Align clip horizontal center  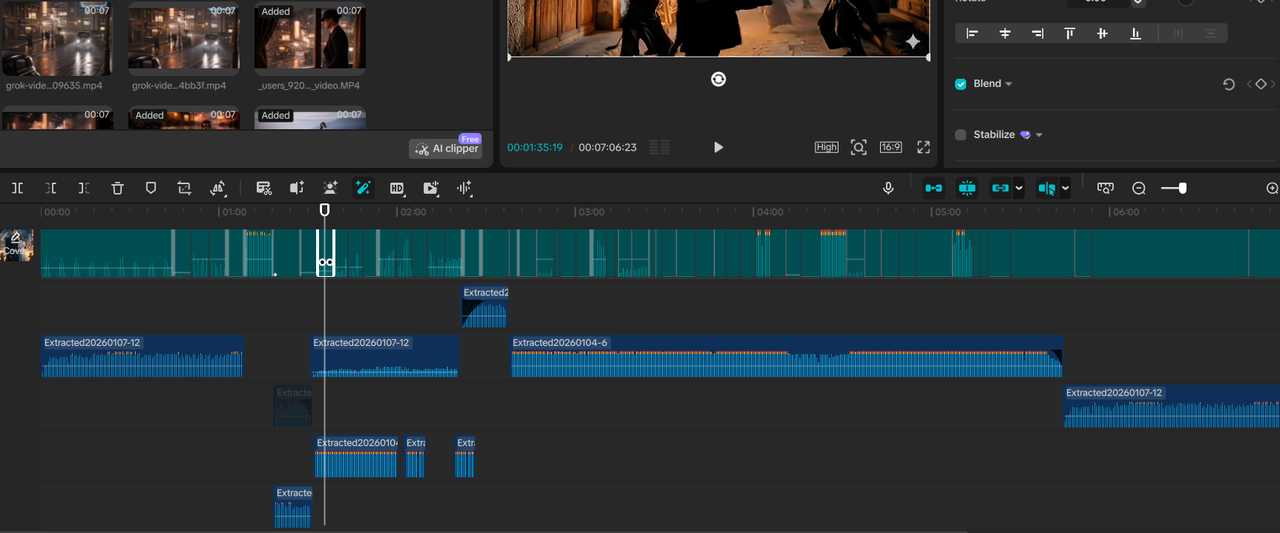(x=1005, y=34)
